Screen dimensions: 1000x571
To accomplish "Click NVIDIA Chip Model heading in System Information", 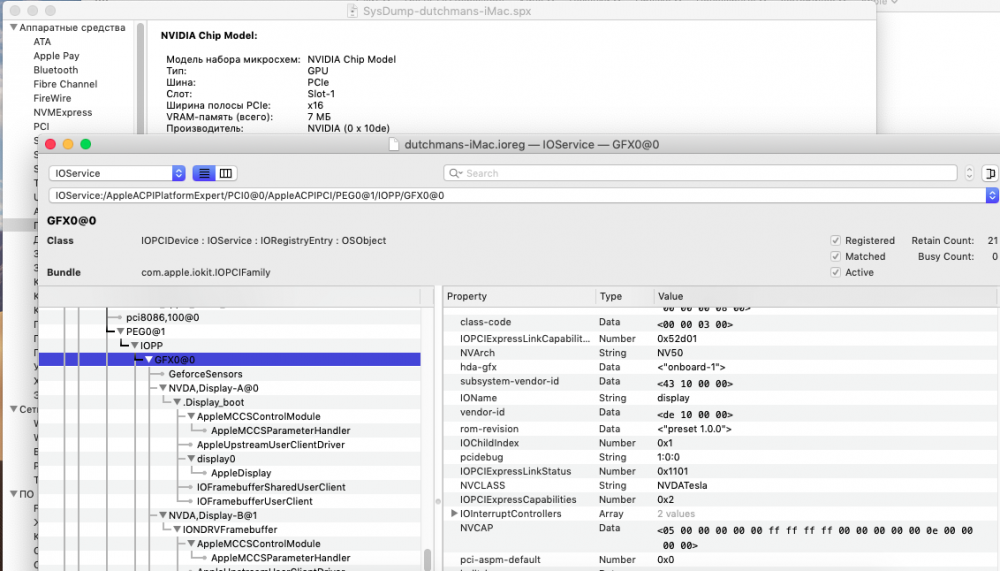I will click(209, 36).
